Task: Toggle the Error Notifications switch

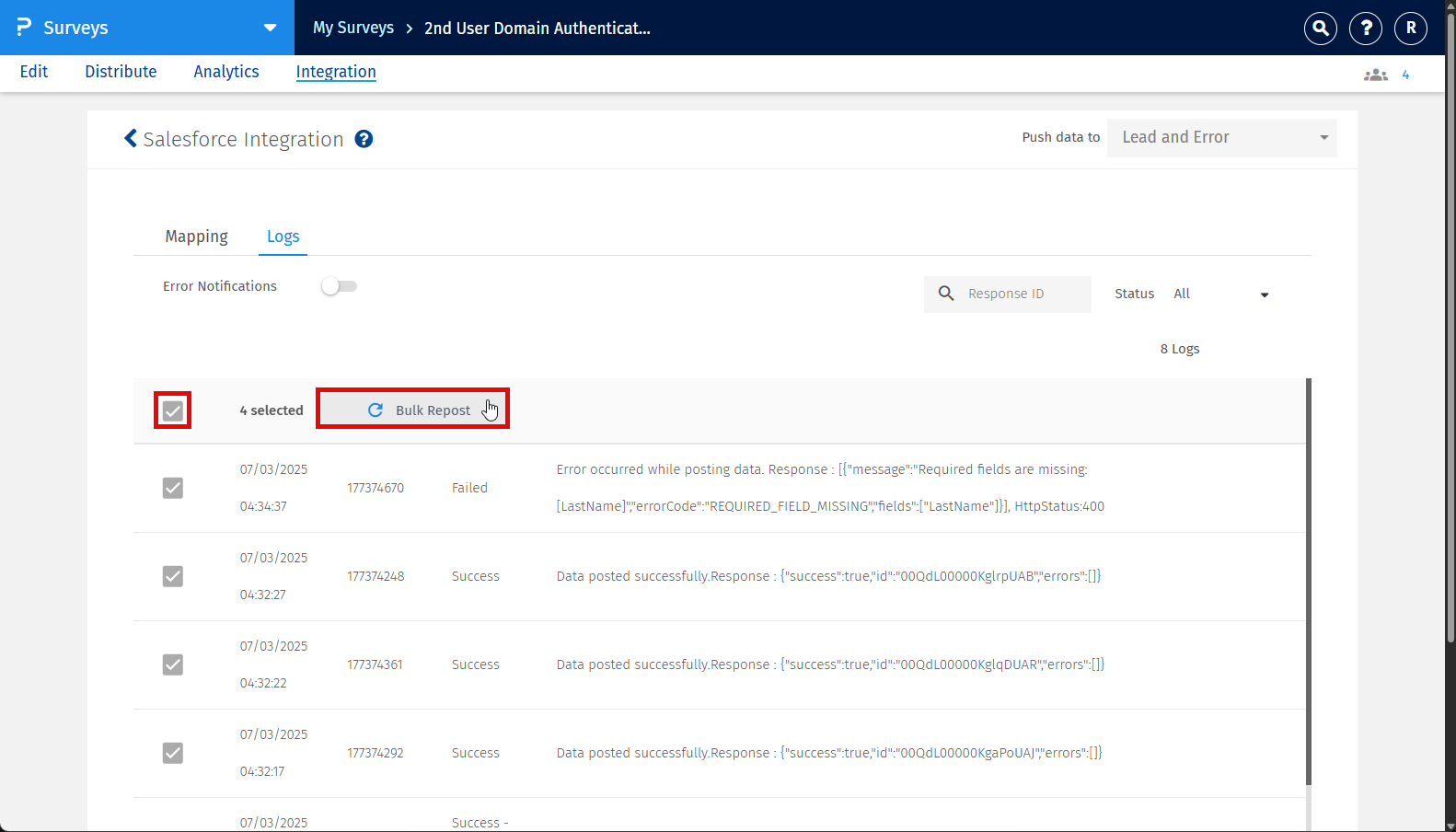Action: (x=339, y=286)
